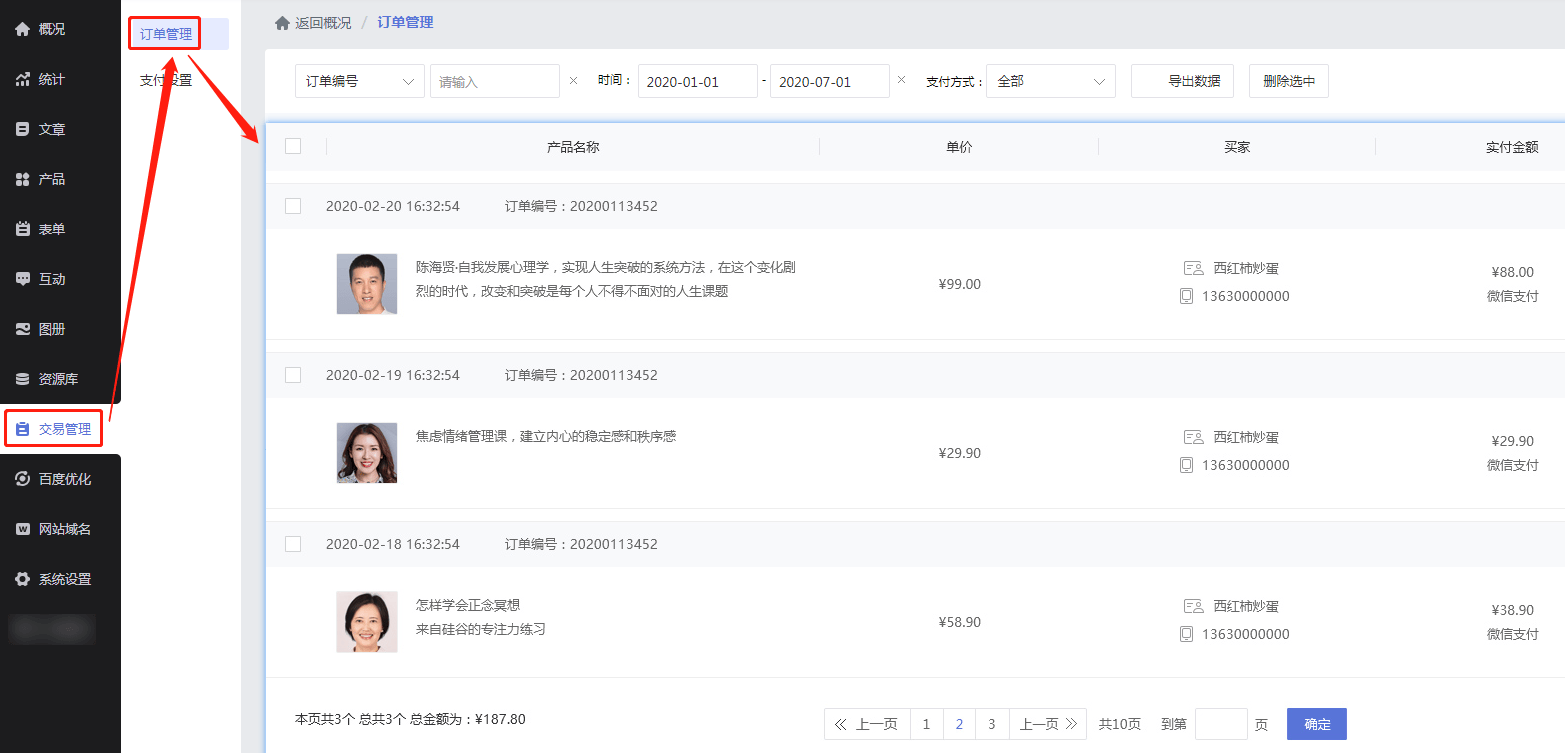Image resolution: width=1565 pixels, height=753 pixels.
Task: Expand the 支付方式 payment method dropdown
Action: [1050, 80]
